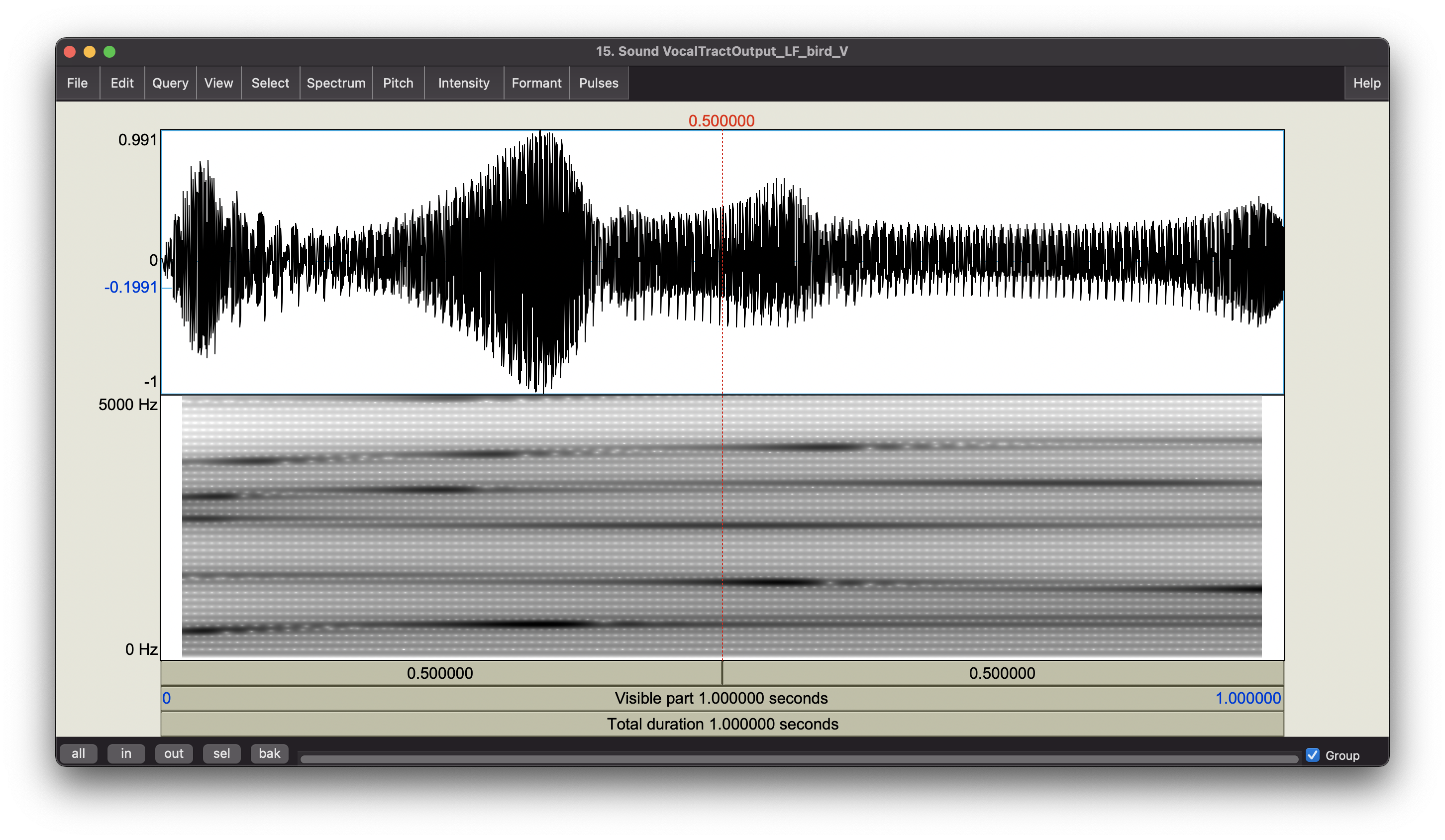Zoom out with the 'out' button
The image size is (1445, 840).
click(174, 753)
